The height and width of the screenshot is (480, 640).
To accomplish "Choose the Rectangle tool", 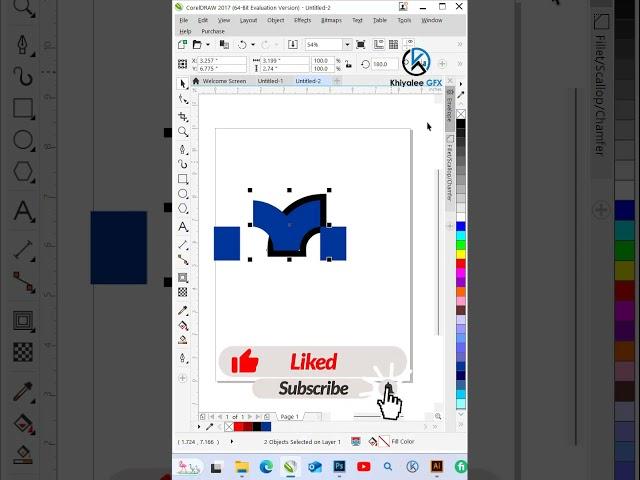I will click(183, 179).
